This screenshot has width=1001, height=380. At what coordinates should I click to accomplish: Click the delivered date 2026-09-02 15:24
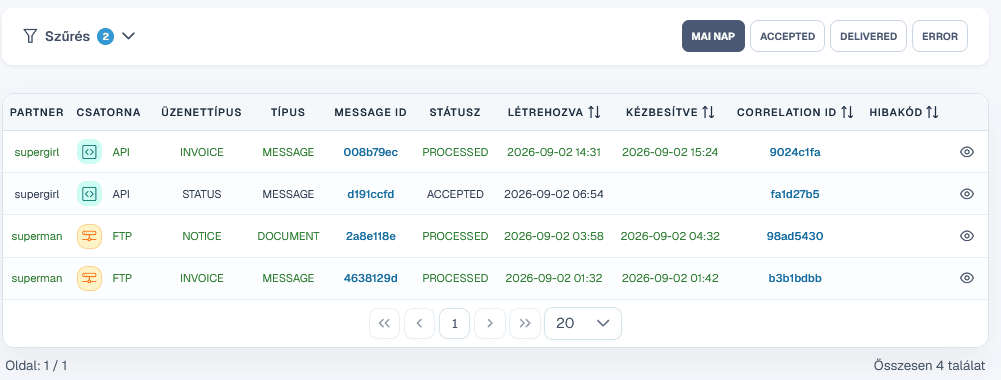[x=670, y=152]
